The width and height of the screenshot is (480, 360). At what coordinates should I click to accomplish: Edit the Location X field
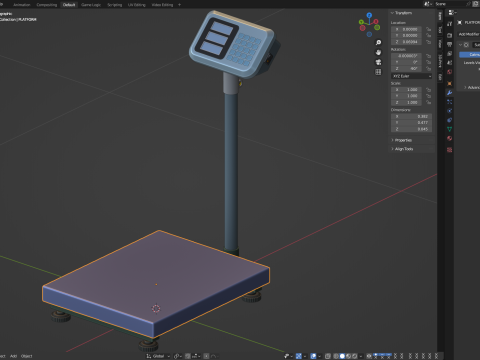(x=407, y=29)
